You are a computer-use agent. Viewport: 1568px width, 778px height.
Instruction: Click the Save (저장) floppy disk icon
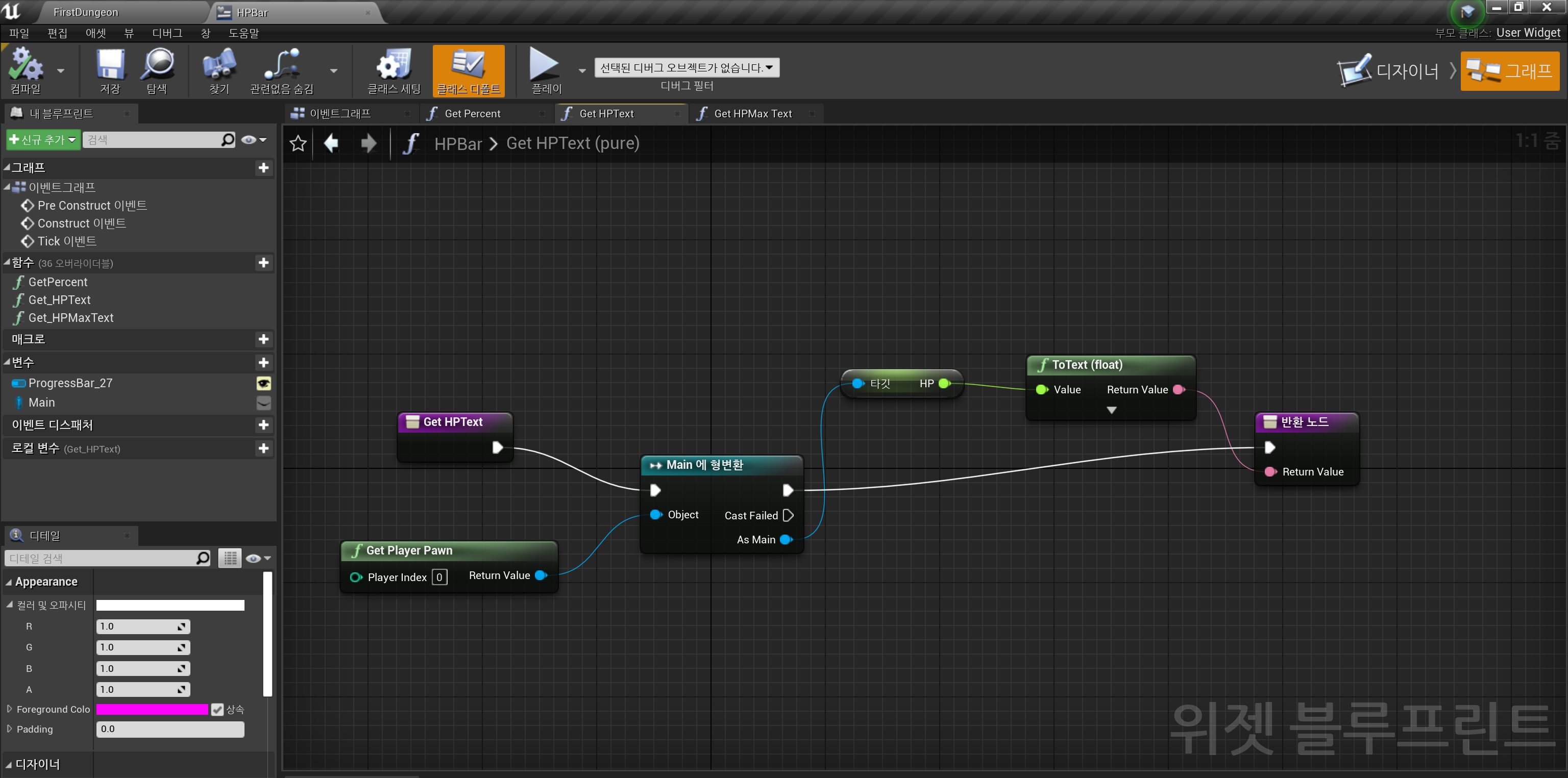110,66
